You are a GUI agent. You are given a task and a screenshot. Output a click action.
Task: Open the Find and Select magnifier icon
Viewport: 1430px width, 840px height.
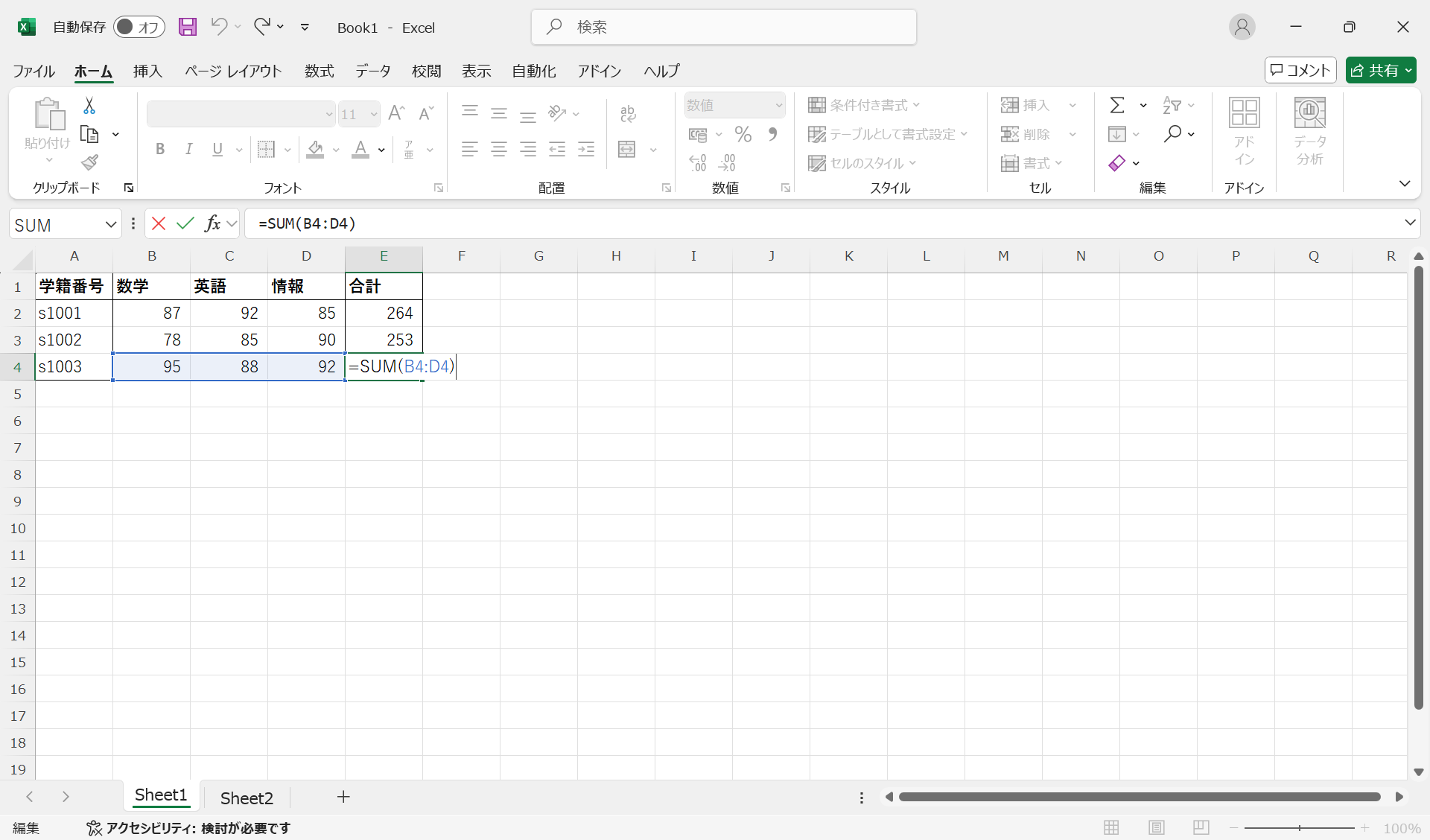coord(1173,134)
